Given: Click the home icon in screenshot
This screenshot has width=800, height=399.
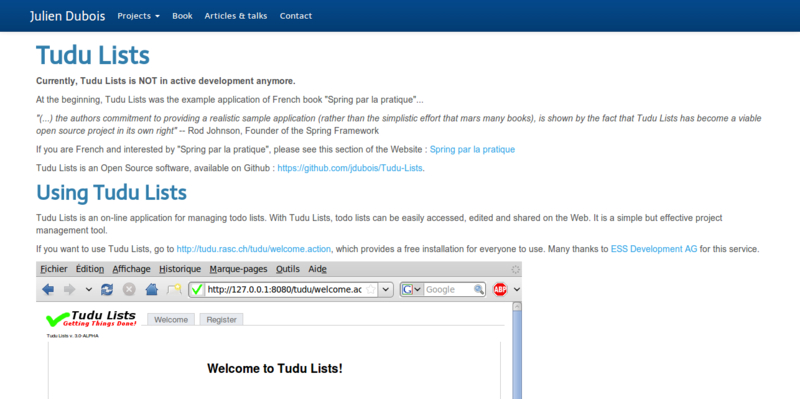Looking at the screenshot, I should 152,290.
